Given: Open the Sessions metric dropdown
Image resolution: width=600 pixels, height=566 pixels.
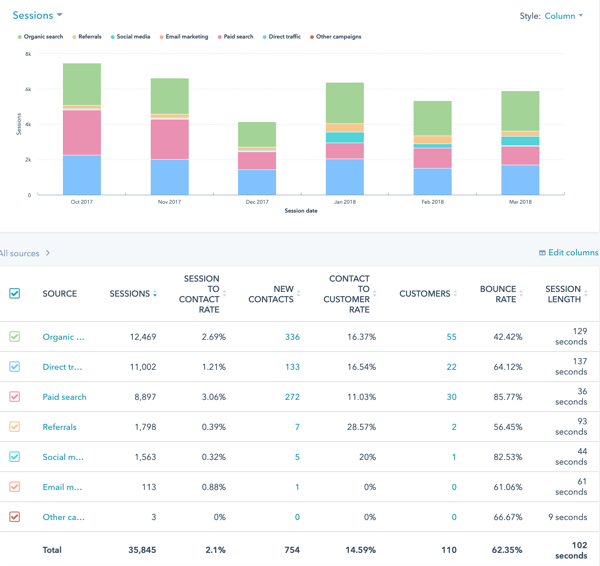Looking at the screenshot, I should (x=37, y=15).
